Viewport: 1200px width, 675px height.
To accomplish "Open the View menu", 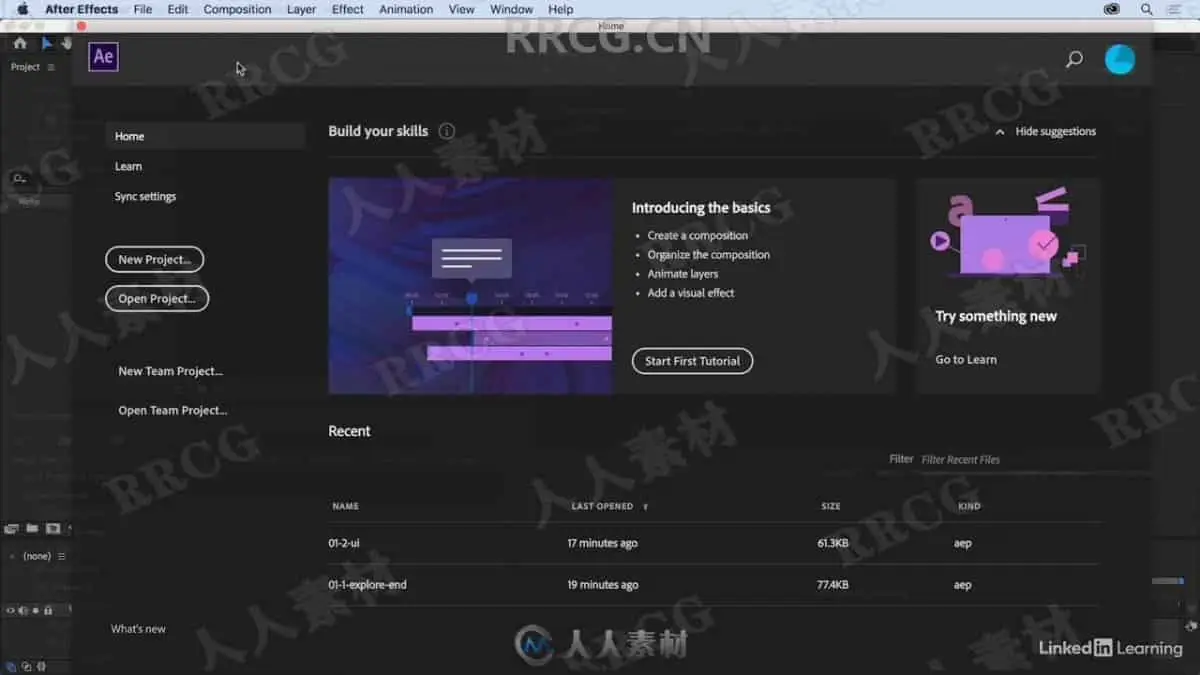I will [x=461, y=9].
